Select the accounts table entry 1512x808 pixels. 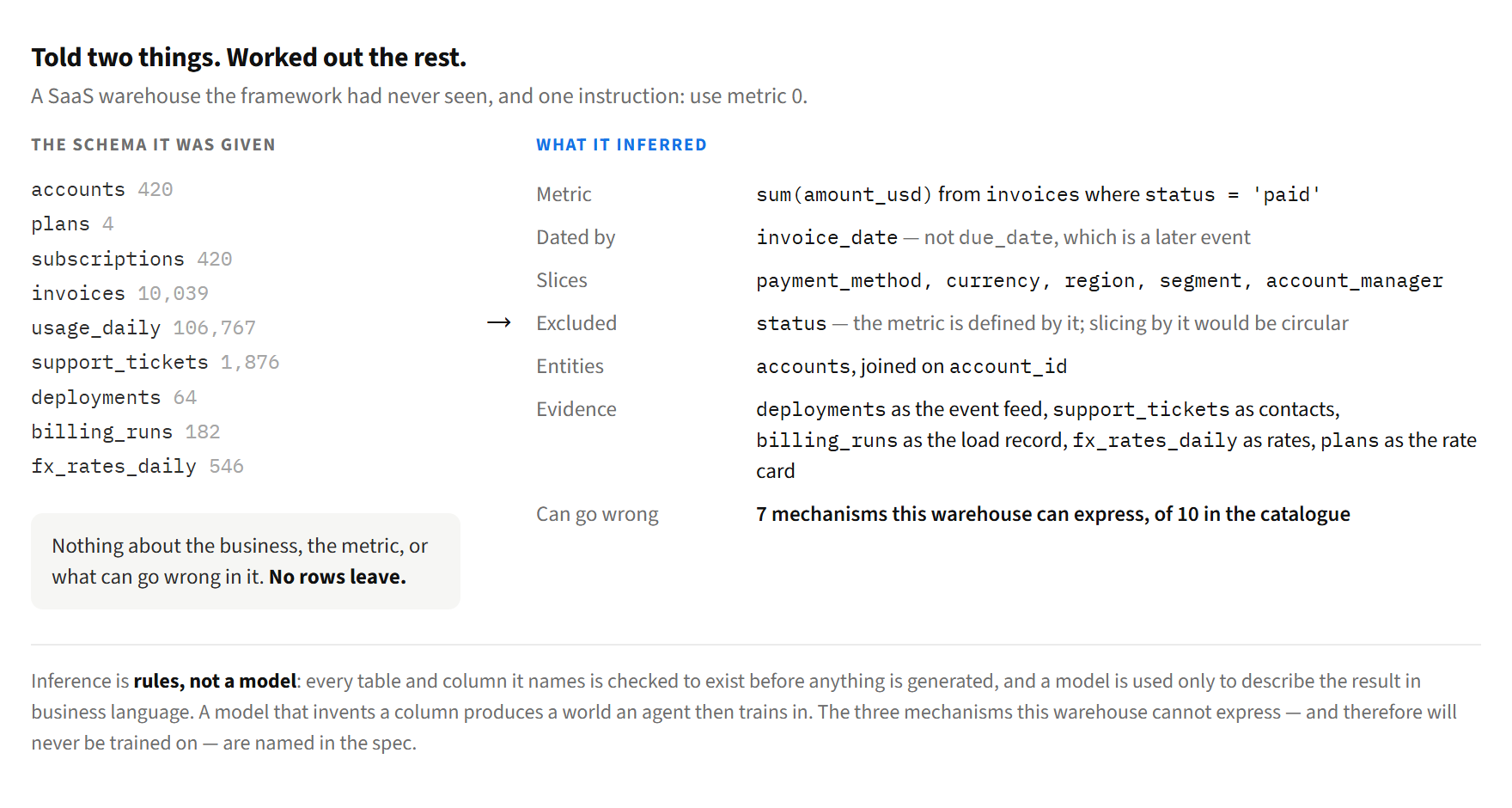coord(102,190)
